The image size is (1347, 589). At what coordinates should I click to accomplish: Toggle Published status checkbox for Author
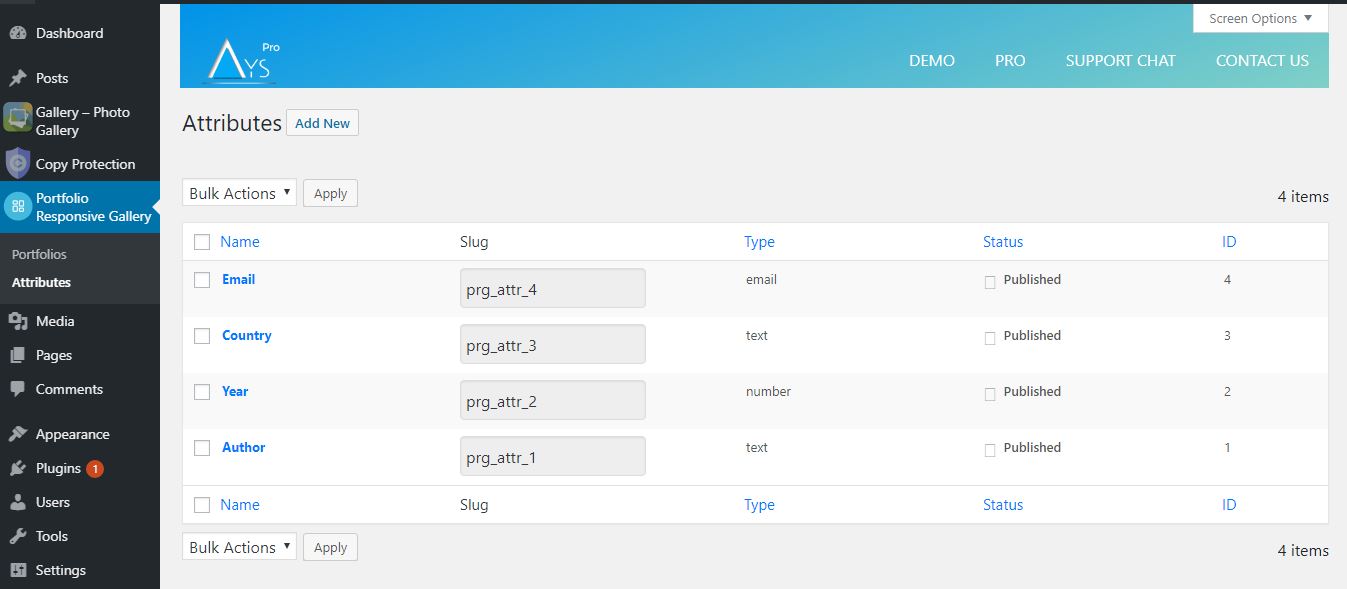click(x=990, y=450)
